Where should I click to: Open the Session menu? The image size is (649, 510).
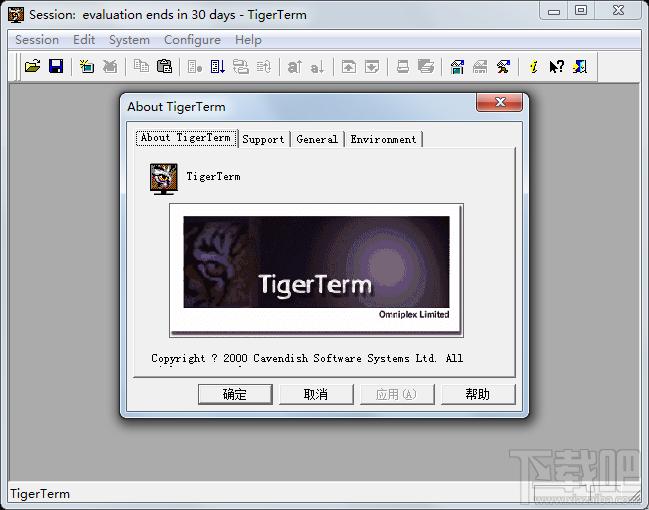(37, 40)
